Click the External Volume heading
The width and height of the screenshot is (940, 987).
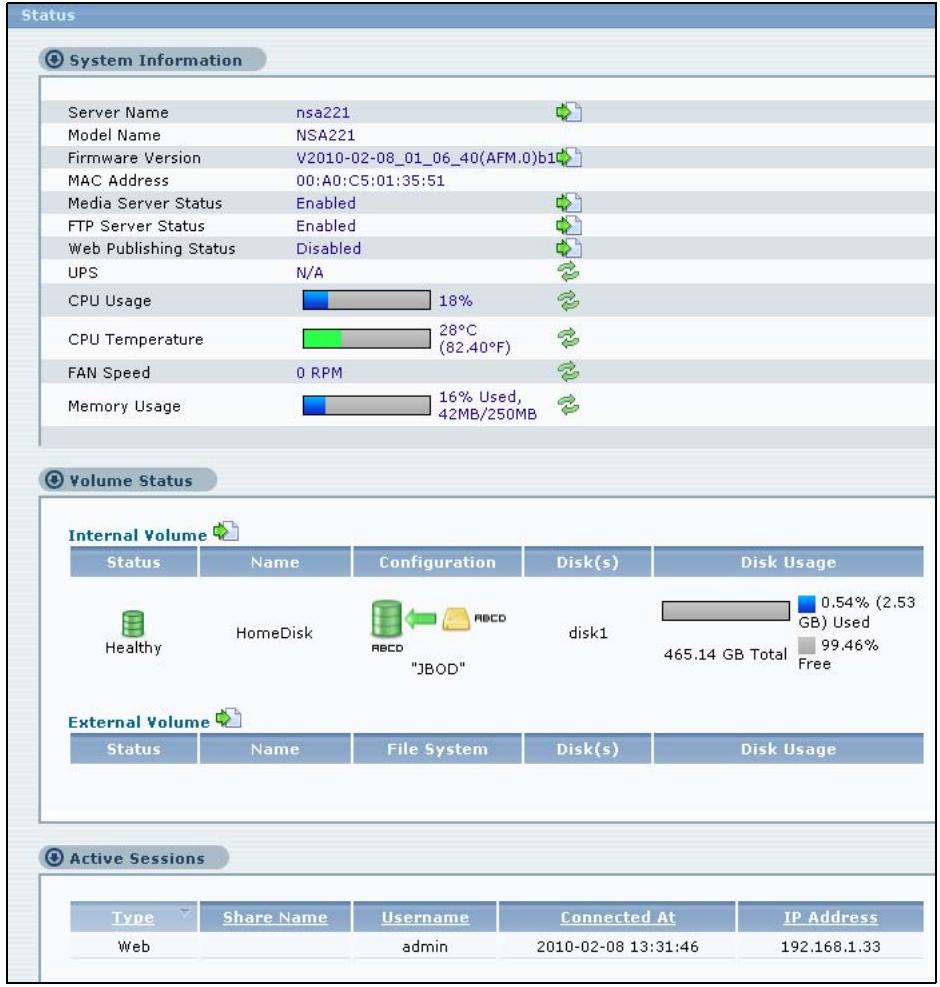[x=139, y=722]
